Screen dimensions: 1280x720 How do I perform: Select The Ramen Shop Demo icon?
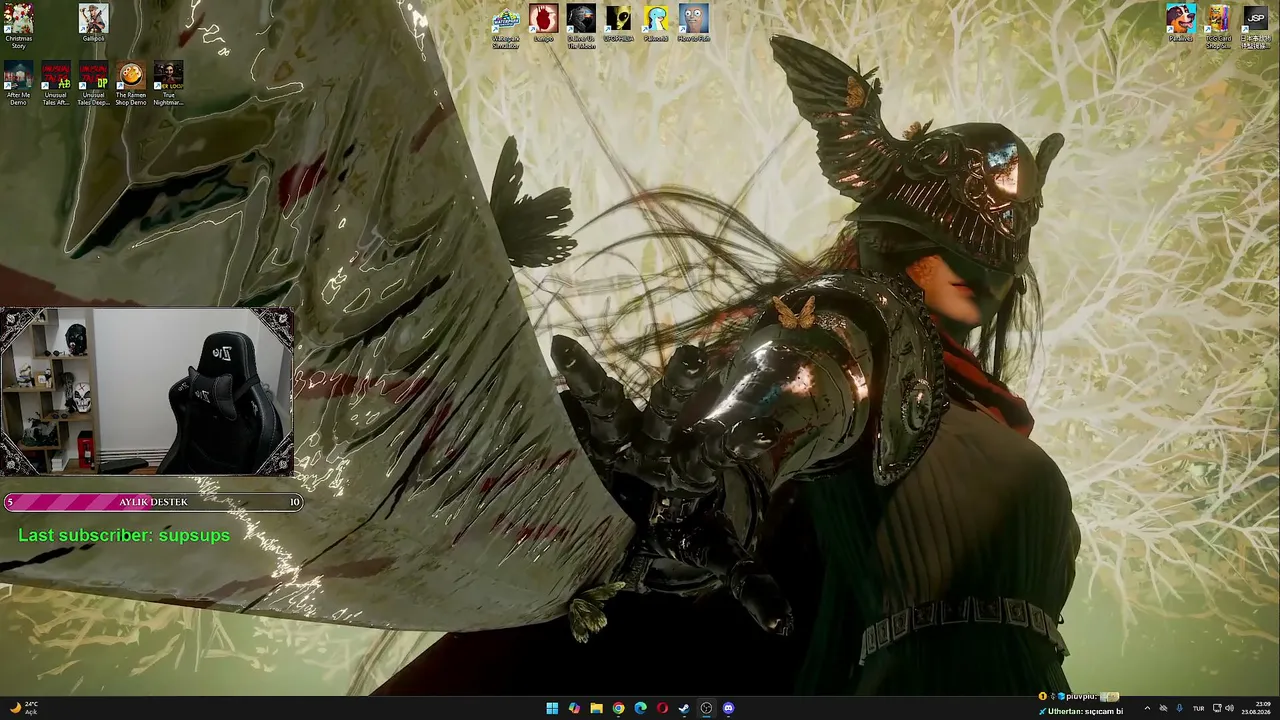coord(131,83)
